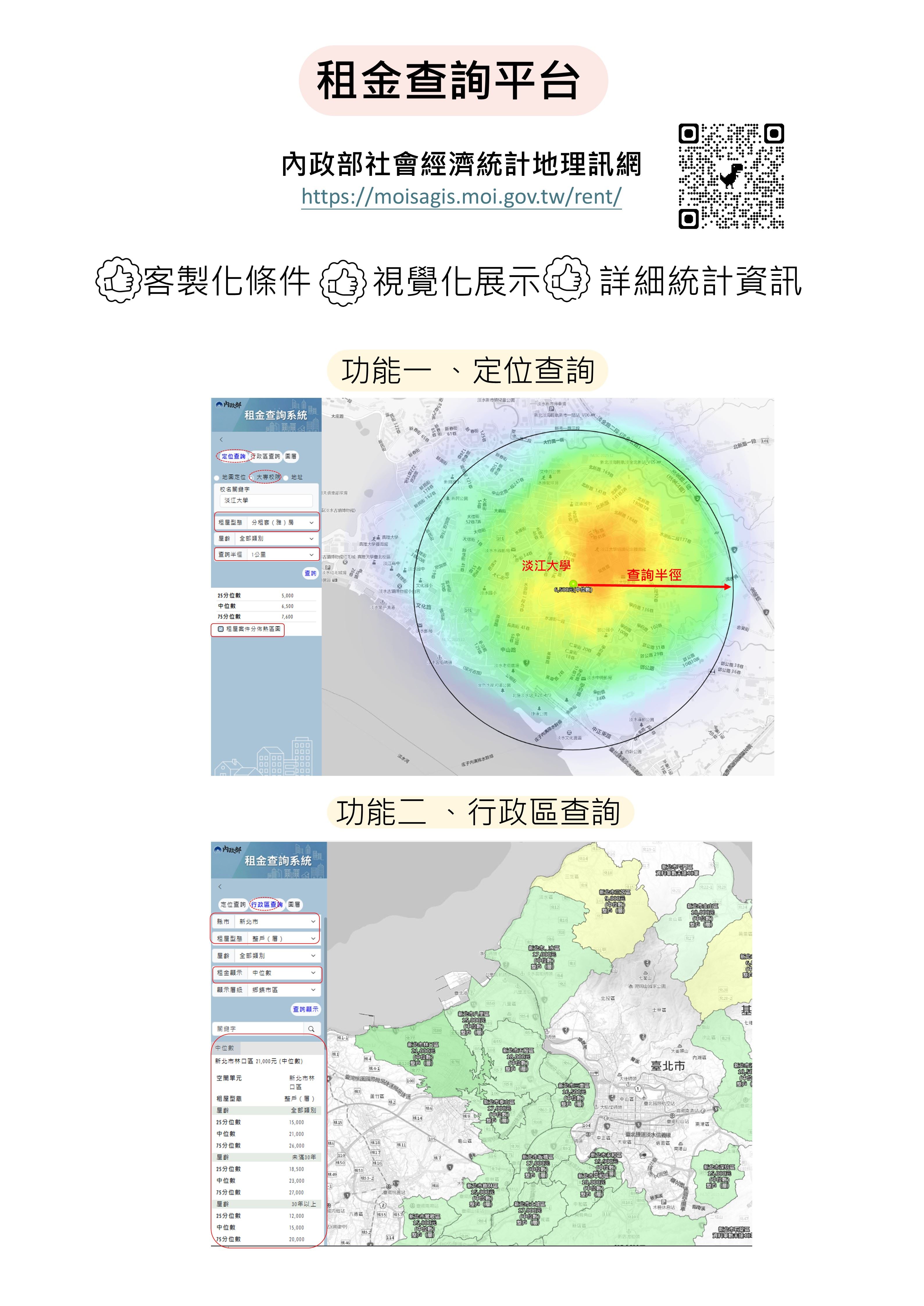Screen dimensions: 924x1306
Task: Switch to 行政區查詢 tab in upper panel
Action: point(266,456)
